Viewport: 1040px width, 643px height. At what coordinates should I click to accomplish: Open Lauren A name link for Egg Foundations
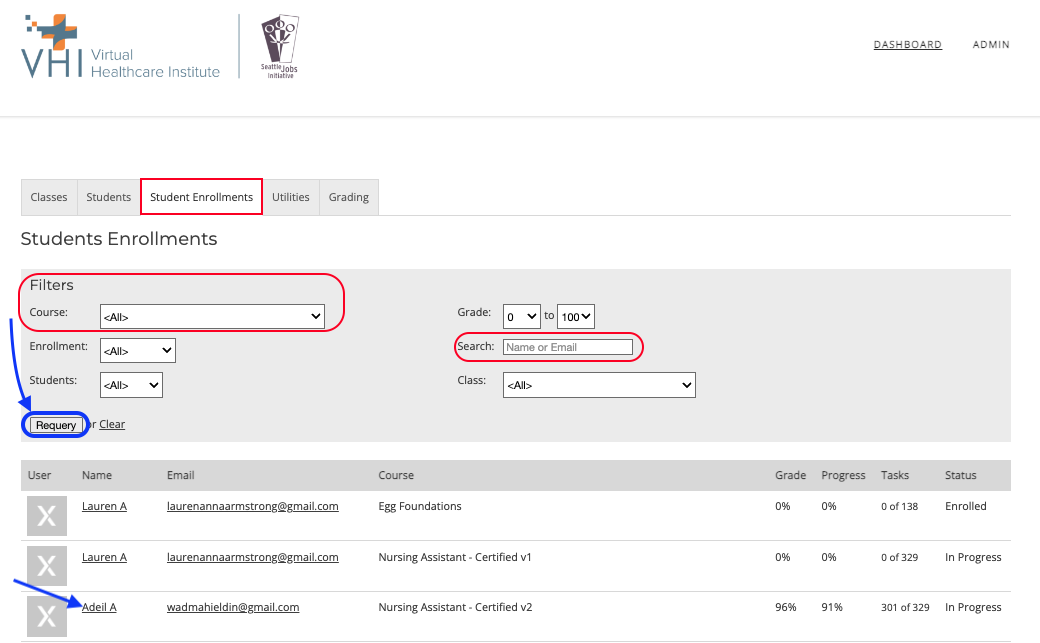(x=104, y=506)
